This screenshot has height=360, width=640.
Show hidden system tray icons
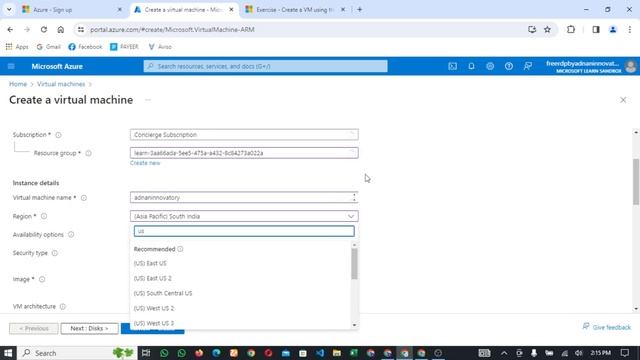(x=504, y=353)
